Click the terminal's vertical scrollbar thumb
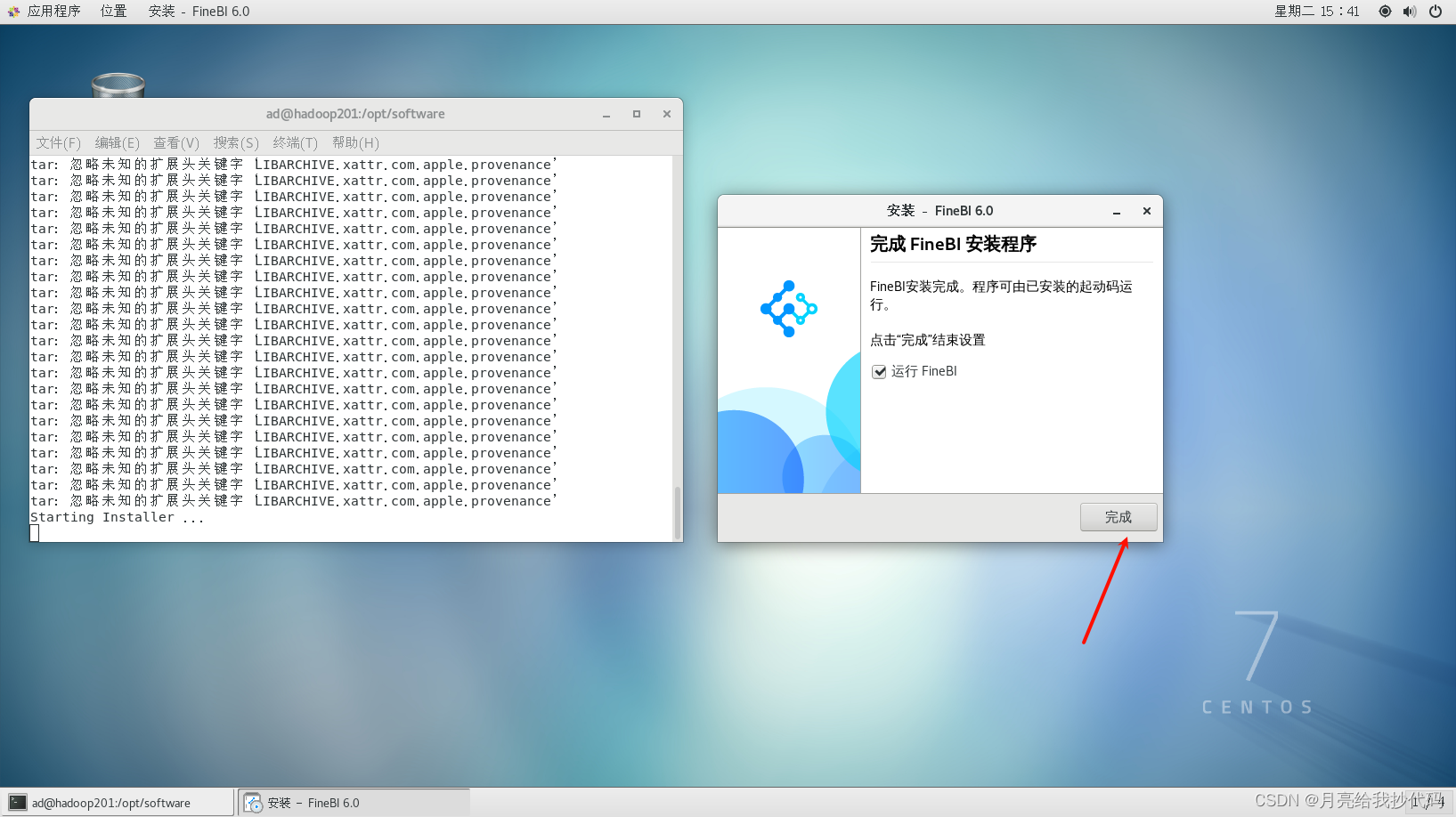Image resolution: width=1456 pixels, height=817 pixels. click(x=677, y=513)
